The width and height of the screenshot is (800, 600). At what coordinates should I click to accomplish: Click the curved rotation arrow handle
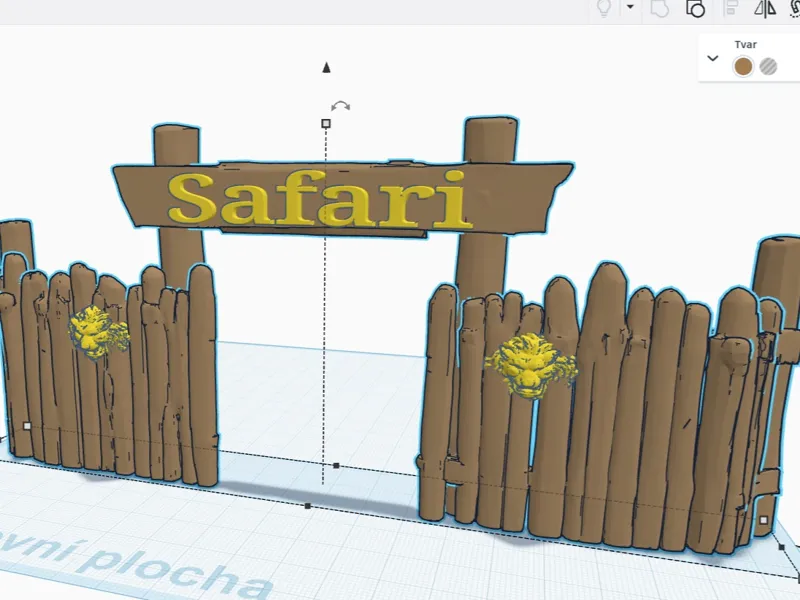pos(340,106)
